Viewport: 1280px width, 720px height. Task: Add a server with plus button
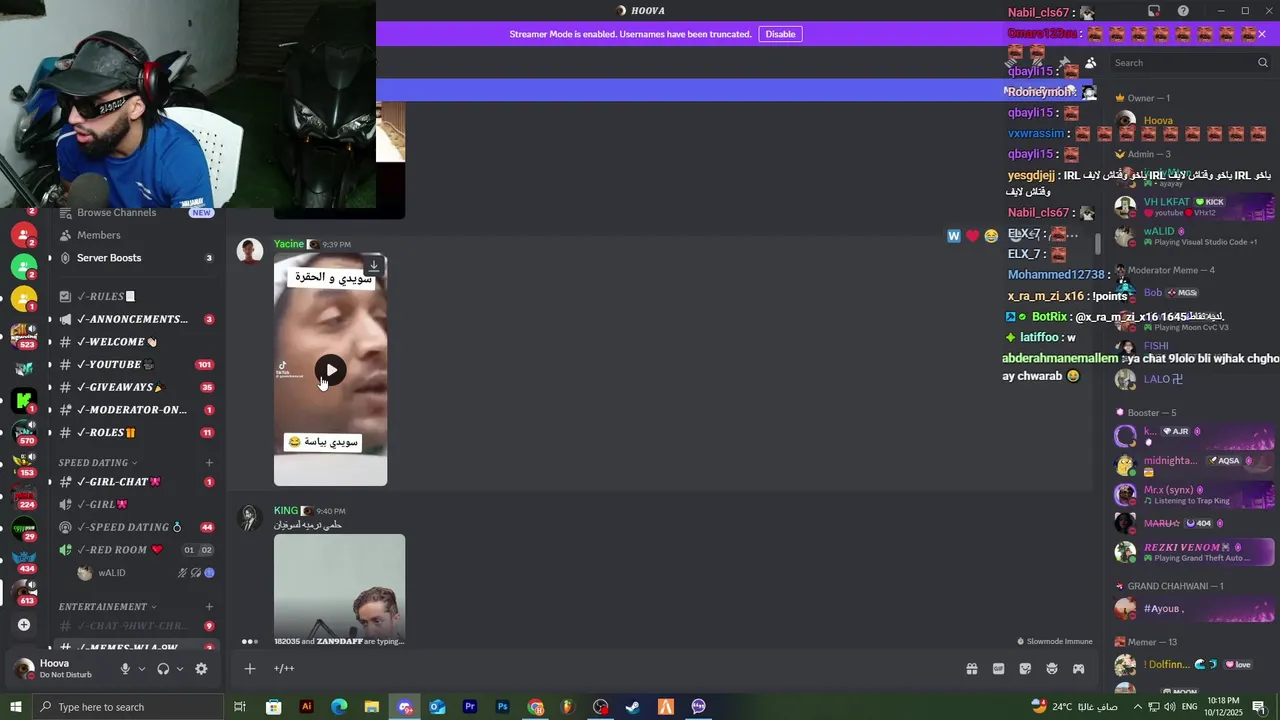tap(24, 625)
